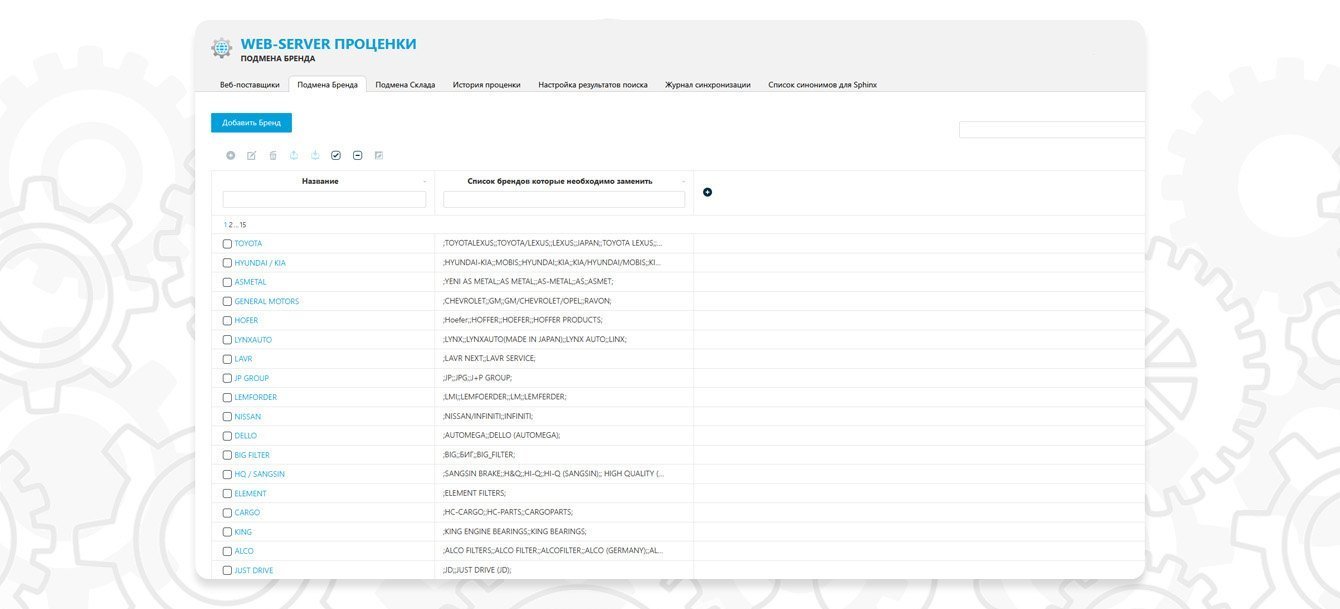Click the ';JP;;JPG;;J+P GROUP;' cell
Image resolution: width=1340 pixels, height=609 pixels.
tap(564, 378)
